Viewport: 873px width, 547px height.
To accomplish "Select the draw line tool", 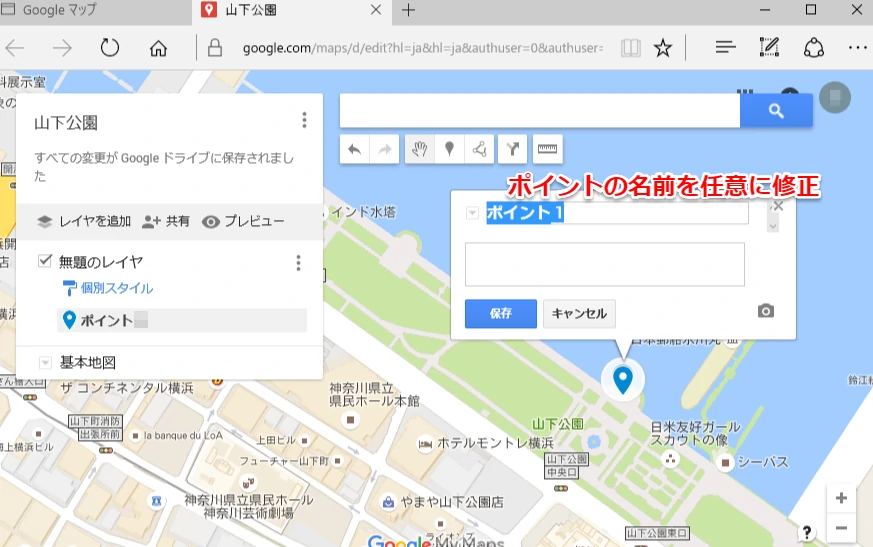I will (x=479, y=149).
